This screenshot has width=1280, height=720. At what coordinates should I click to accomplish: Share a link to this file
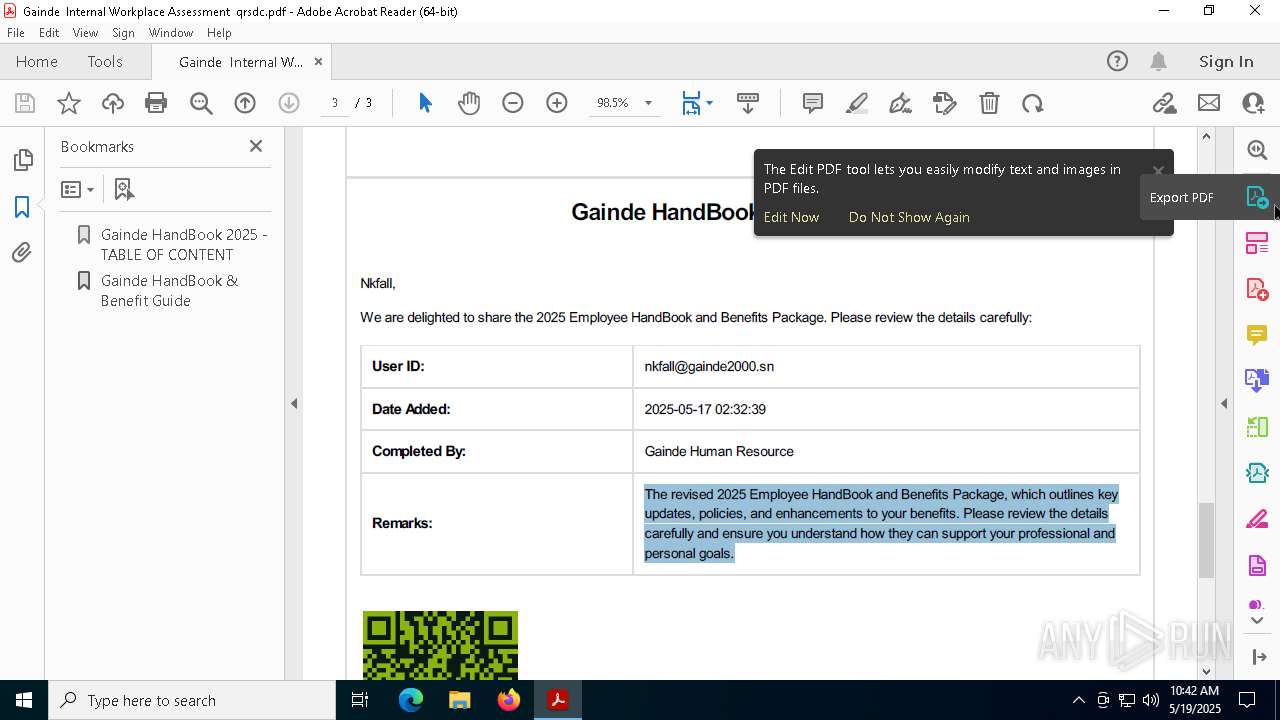pos(1164,103)
